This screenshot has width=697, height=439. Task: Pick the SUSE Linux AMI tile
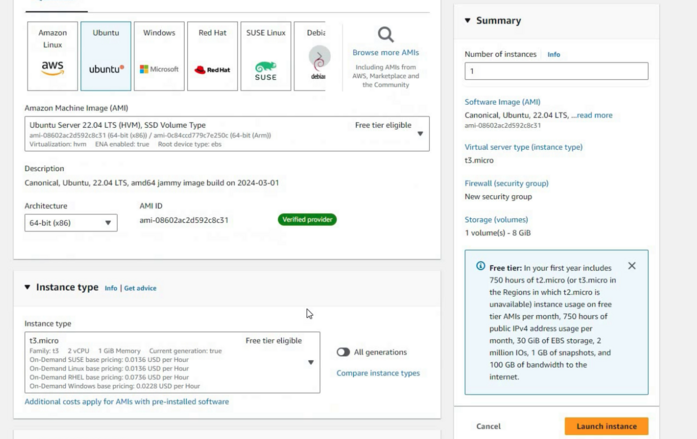coord(266,56)
